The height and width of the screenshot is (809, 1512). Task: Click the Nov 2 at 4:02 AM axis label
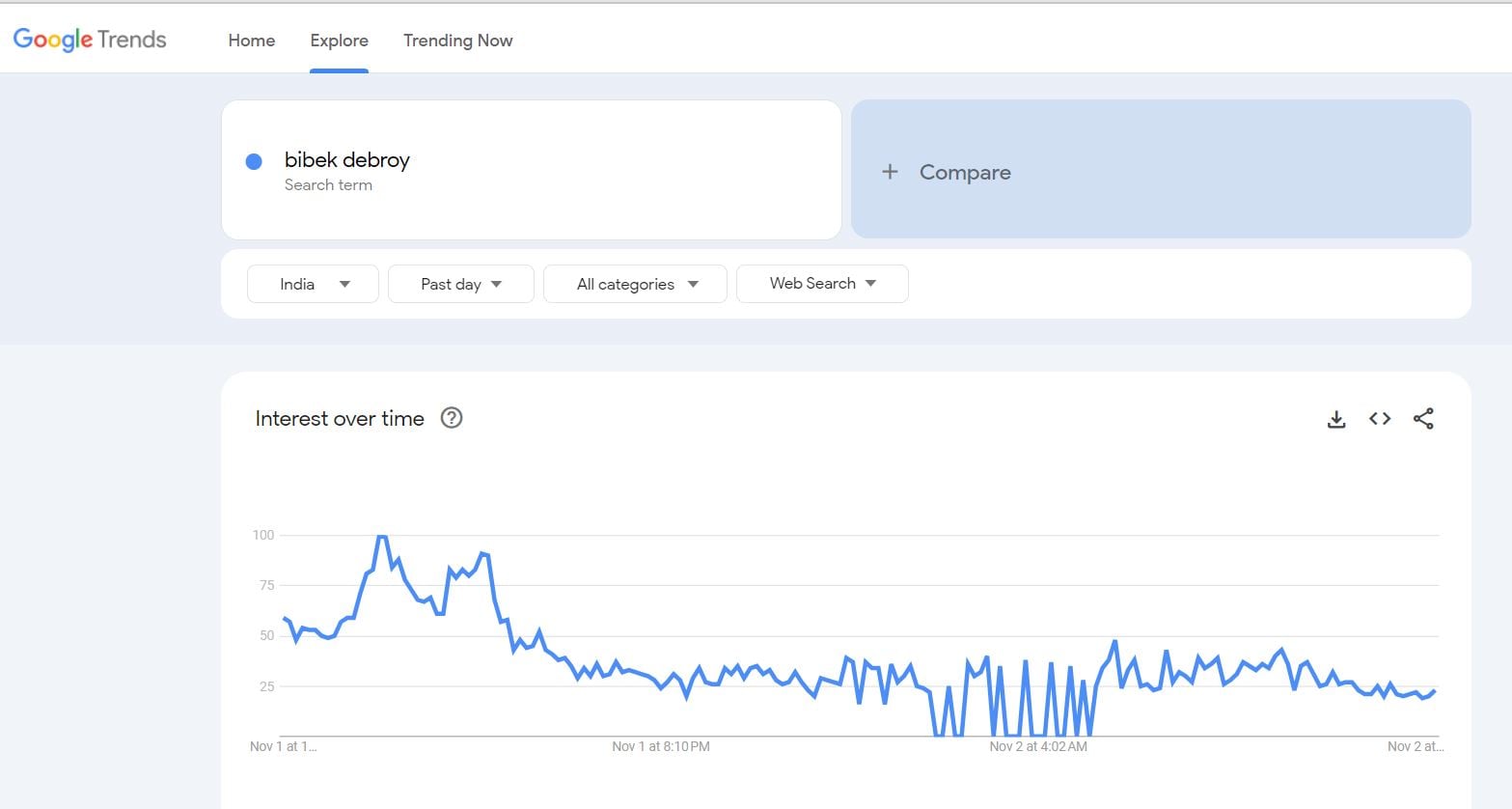(1038, 746)
